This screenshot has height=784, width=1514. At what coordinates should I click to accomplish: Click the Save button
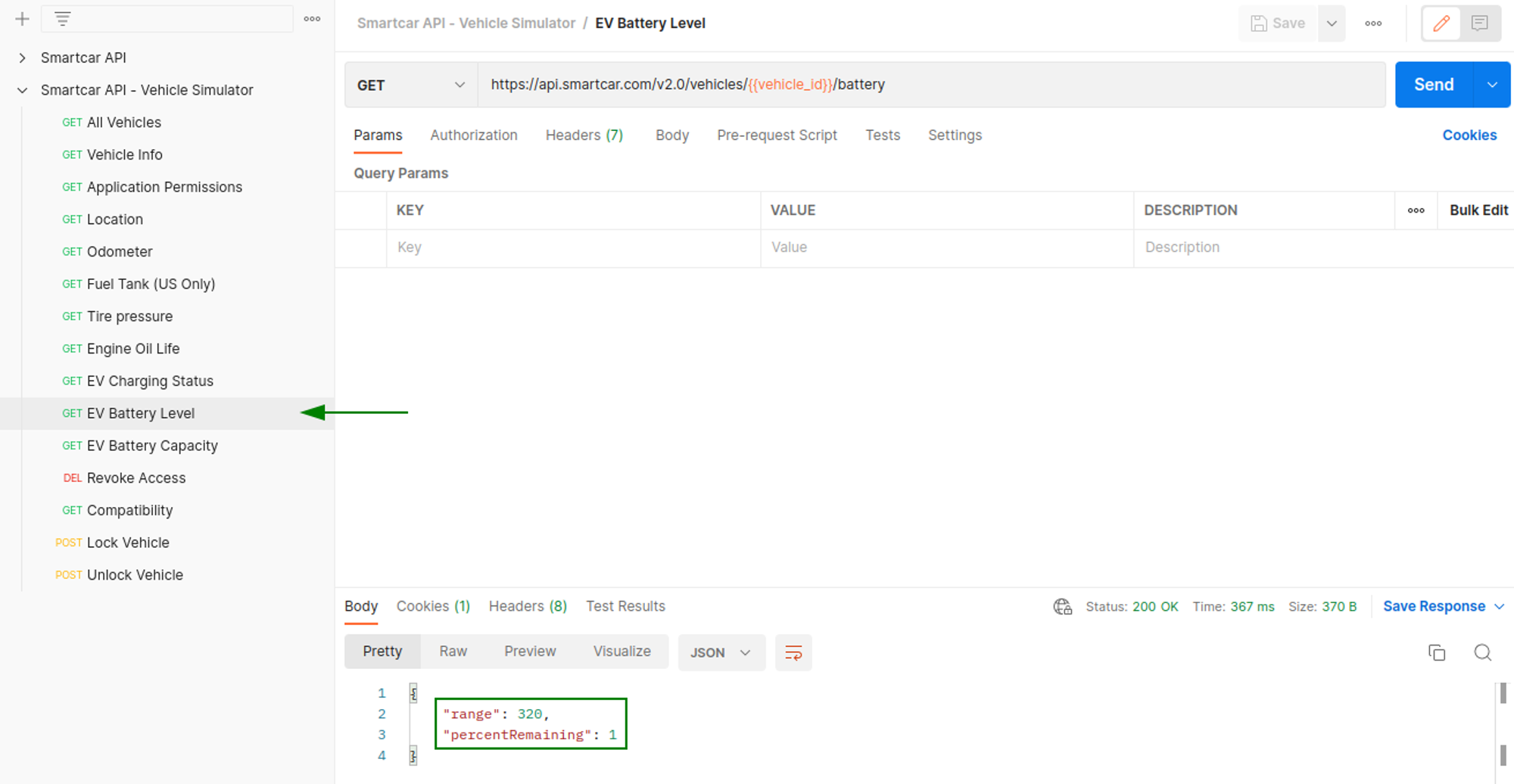tap(1278, 23)
